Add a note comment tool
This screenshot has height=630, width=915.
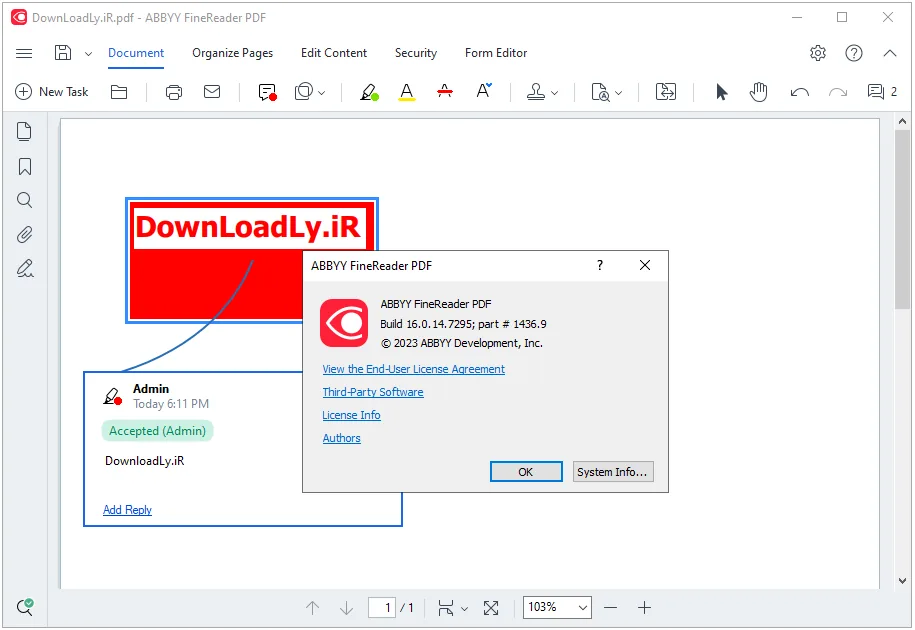267,92
